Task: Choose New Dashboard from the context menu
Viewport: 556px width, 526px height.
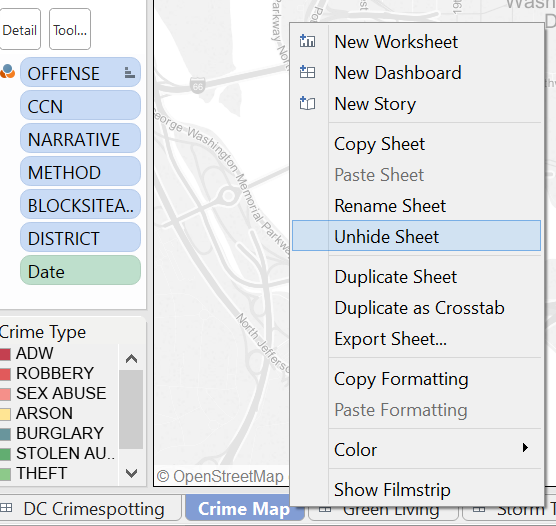Action: coord(416,73)
